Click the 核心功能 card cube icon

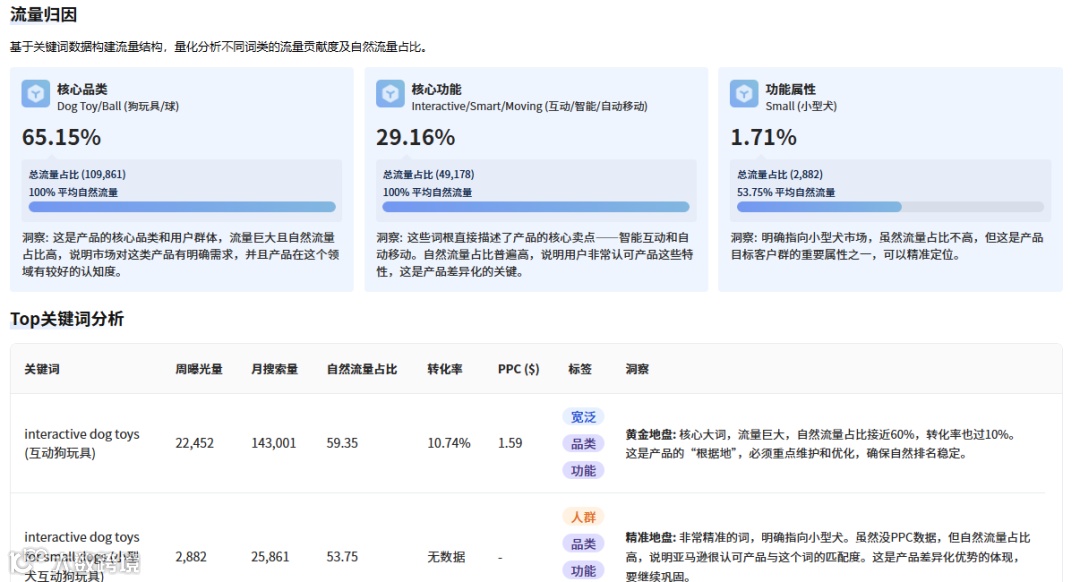390,94
